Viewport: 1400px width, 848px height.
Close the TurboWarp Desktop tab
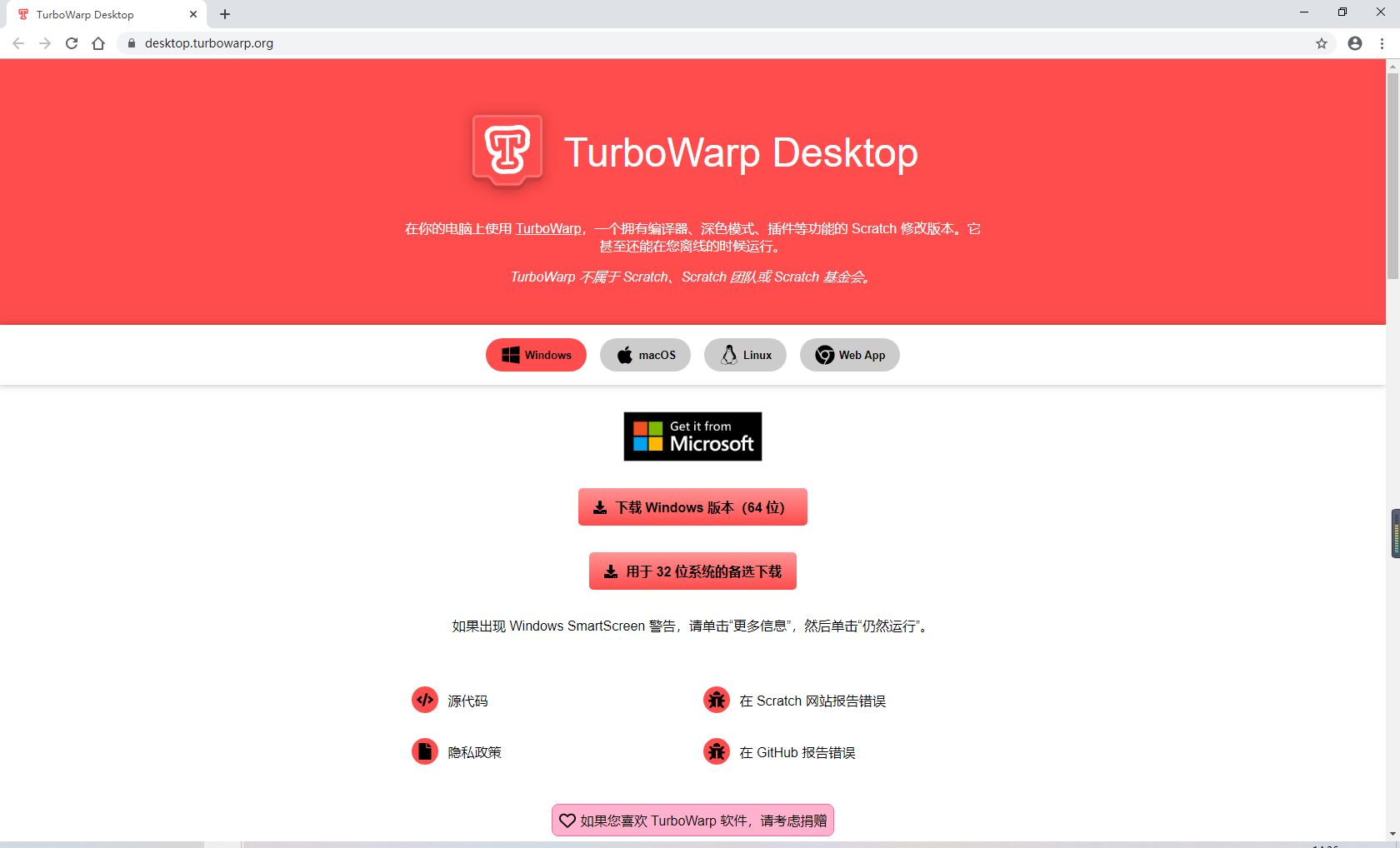[193, 14]
